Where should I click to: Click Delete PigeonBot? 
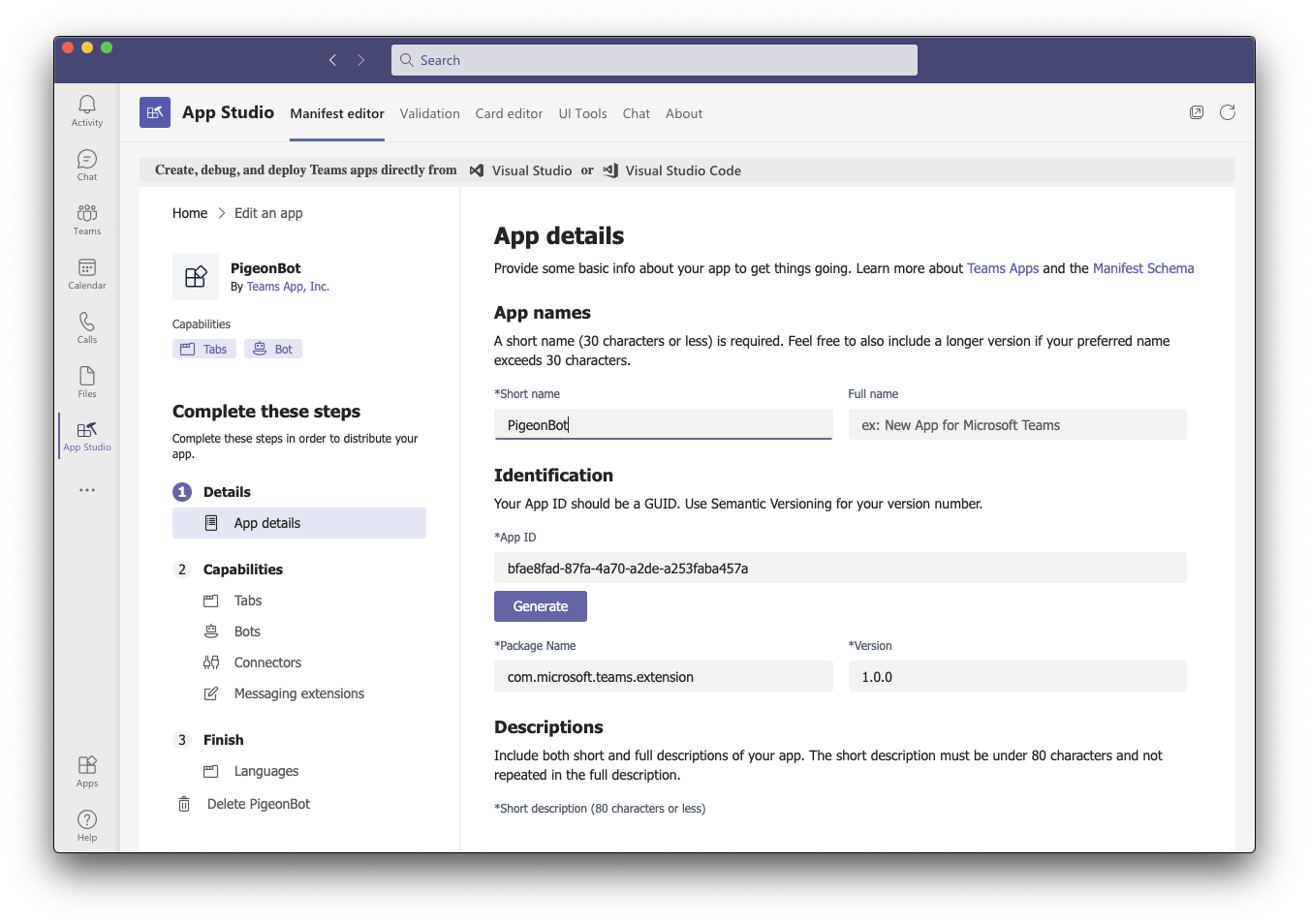point(259,804)
